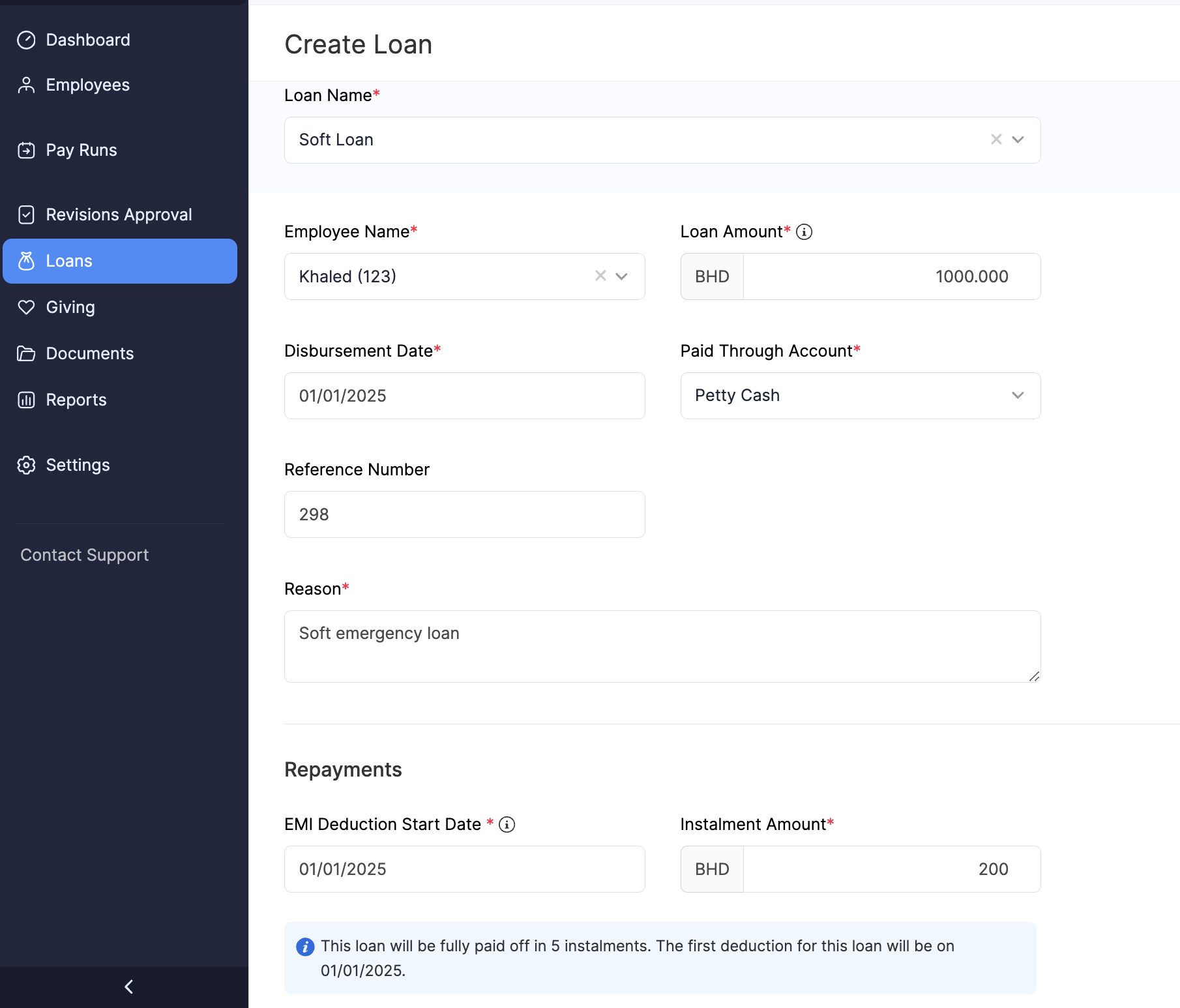Click the Loans money-bag icon

coord(25,261)
